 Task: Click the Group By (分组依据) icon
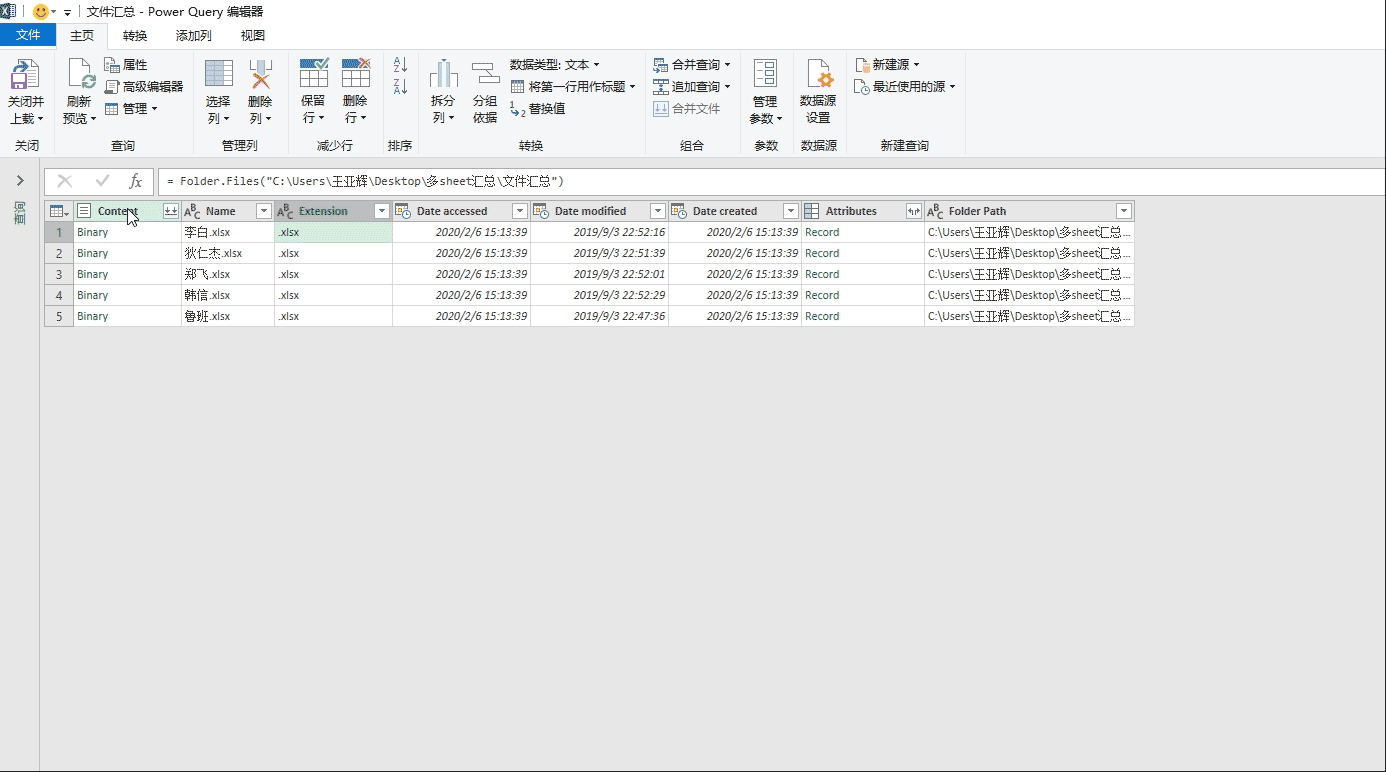click(x=485, y=75)
